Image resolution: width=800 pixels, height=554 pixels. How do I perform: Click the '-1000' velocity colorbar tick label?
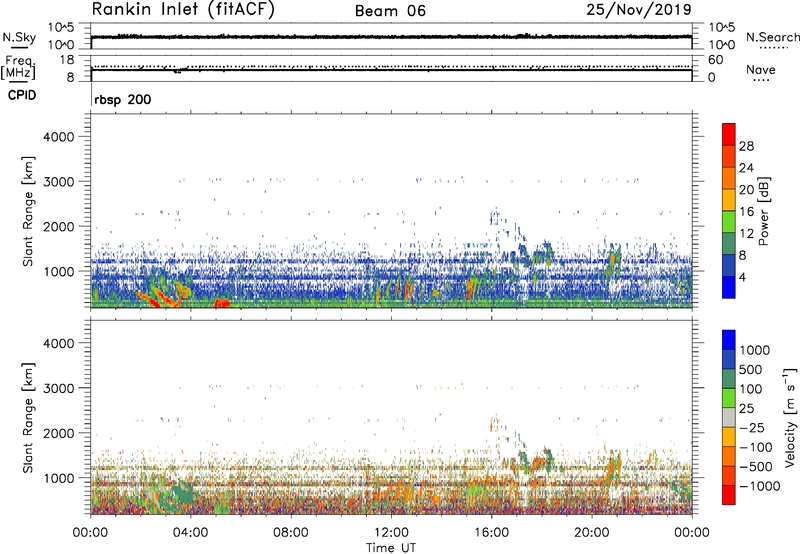pyautogui.click(x=759, y=486)
